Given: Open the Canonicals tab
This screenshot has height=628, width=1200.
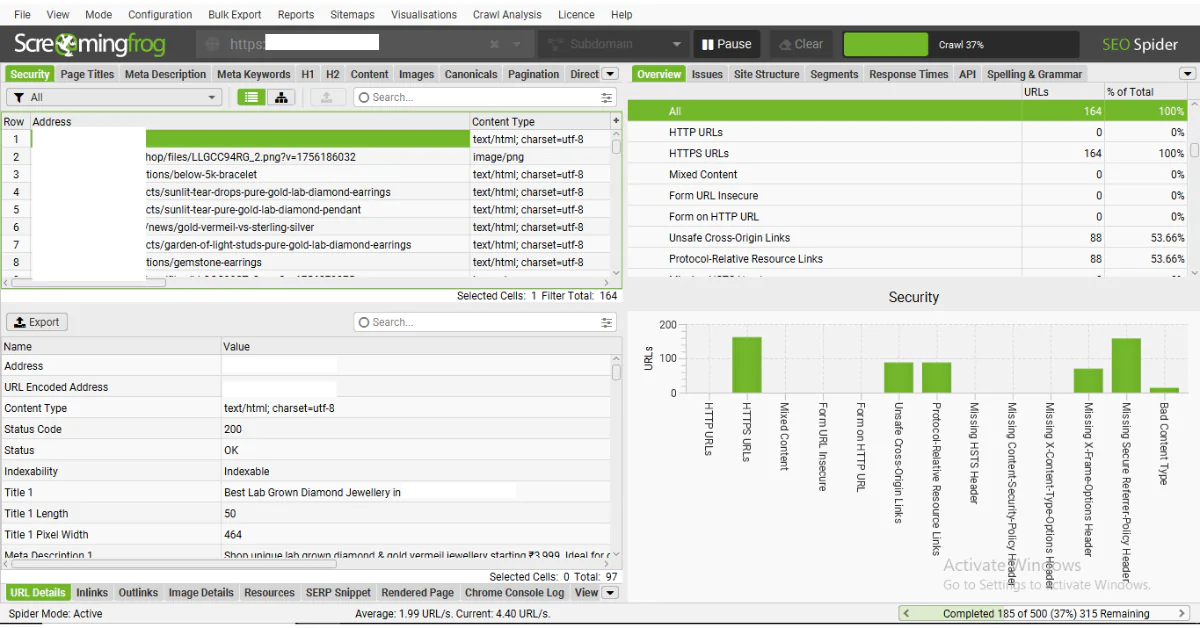Looking at the screenshot, I should pyautogui.click(x=471, y=74).
